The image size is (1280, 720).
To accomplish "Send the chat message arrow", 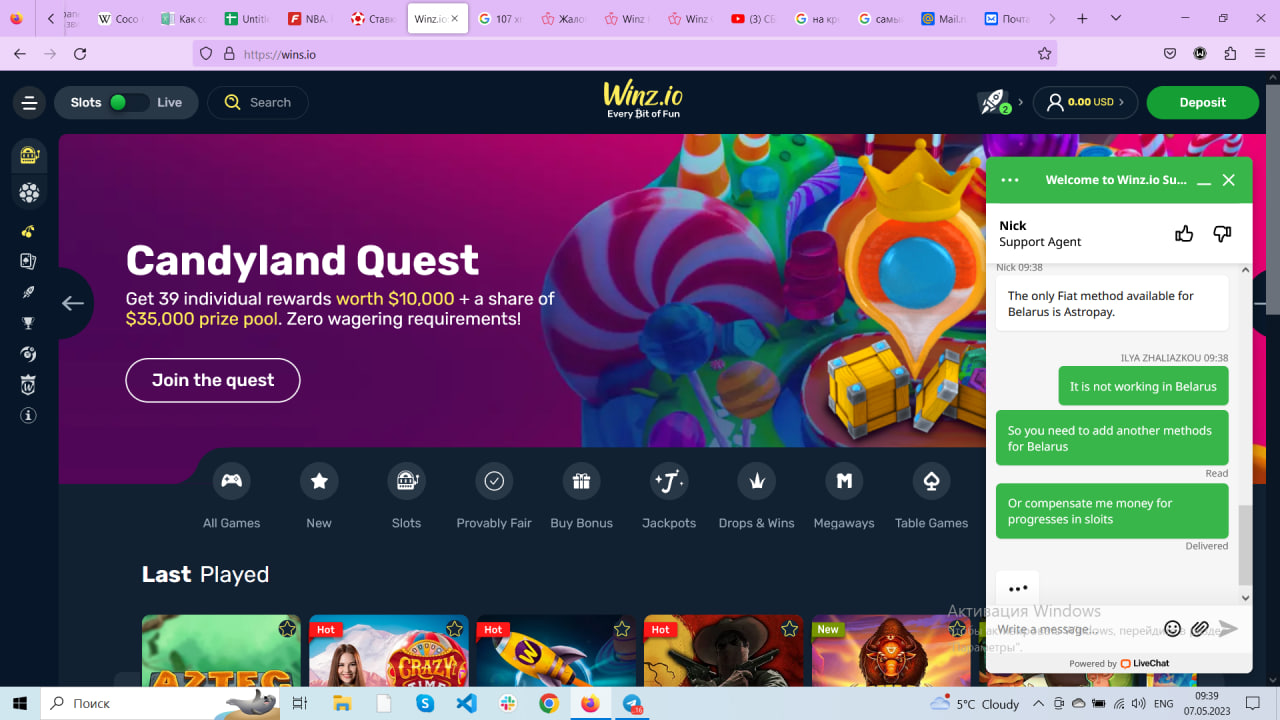I will (1228, 629).
